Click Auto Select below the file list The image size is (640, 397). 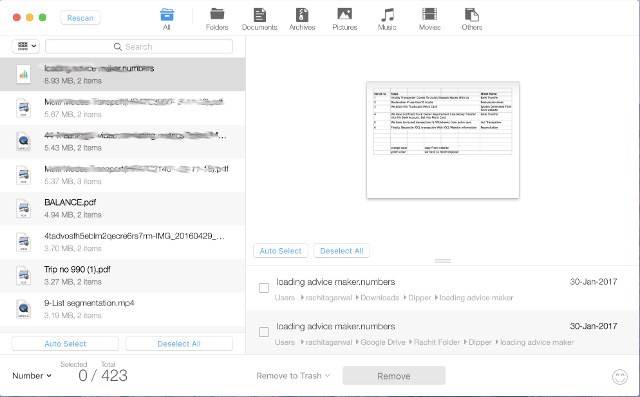pos(65,344)
